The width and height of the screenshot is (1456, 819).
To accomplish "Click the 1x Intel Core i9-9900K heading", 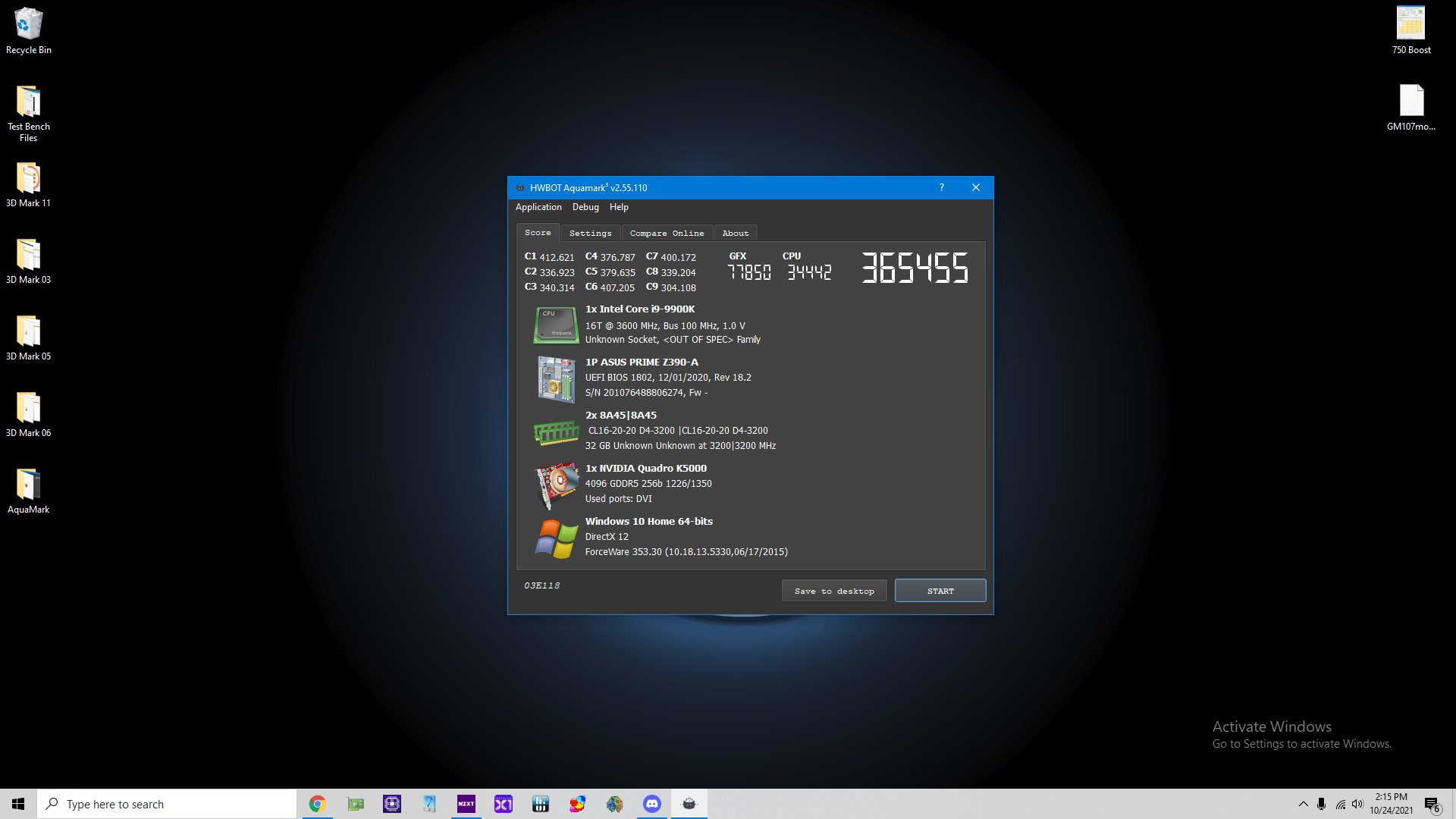I will pyautogui.click(x=640, y=309).
